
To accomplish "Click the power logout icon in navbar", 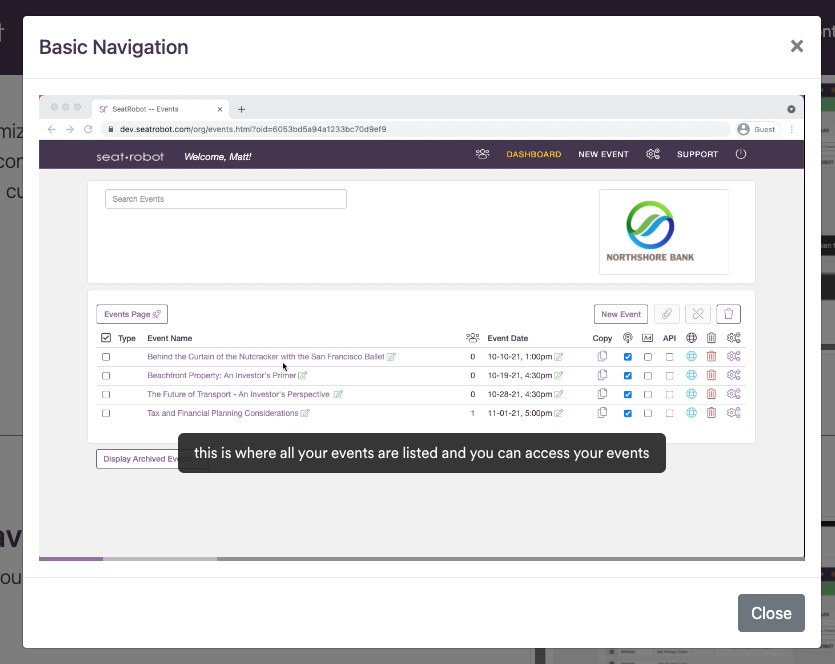I will point(741,154).
